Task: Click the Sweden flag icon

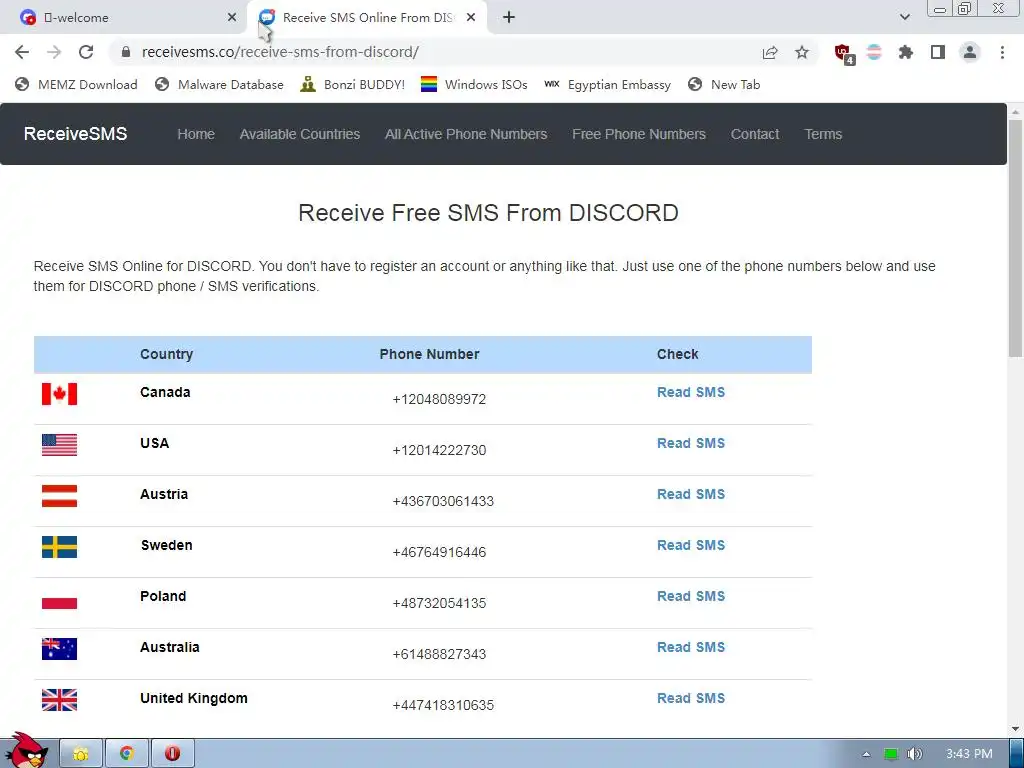Action: (x=59, y=547)
